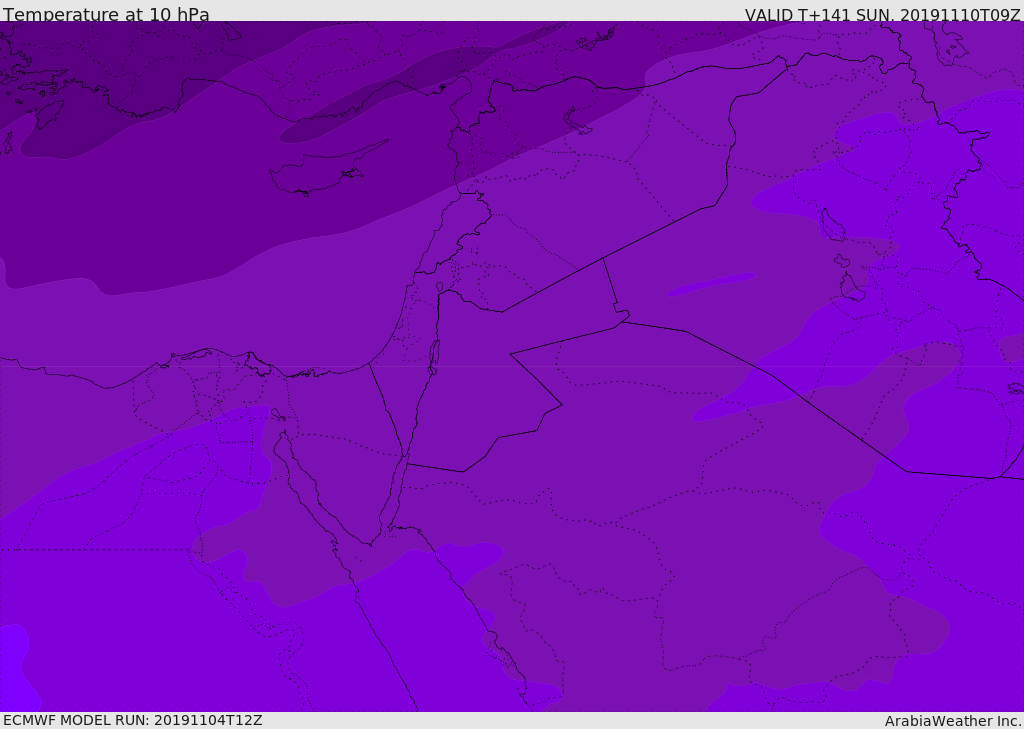The height and width of the screenshot is (729, 1024).
Task: Click the 'VALID T+141 SUN. 20191110T09Z' timestamp
Action: pos(883,14)
